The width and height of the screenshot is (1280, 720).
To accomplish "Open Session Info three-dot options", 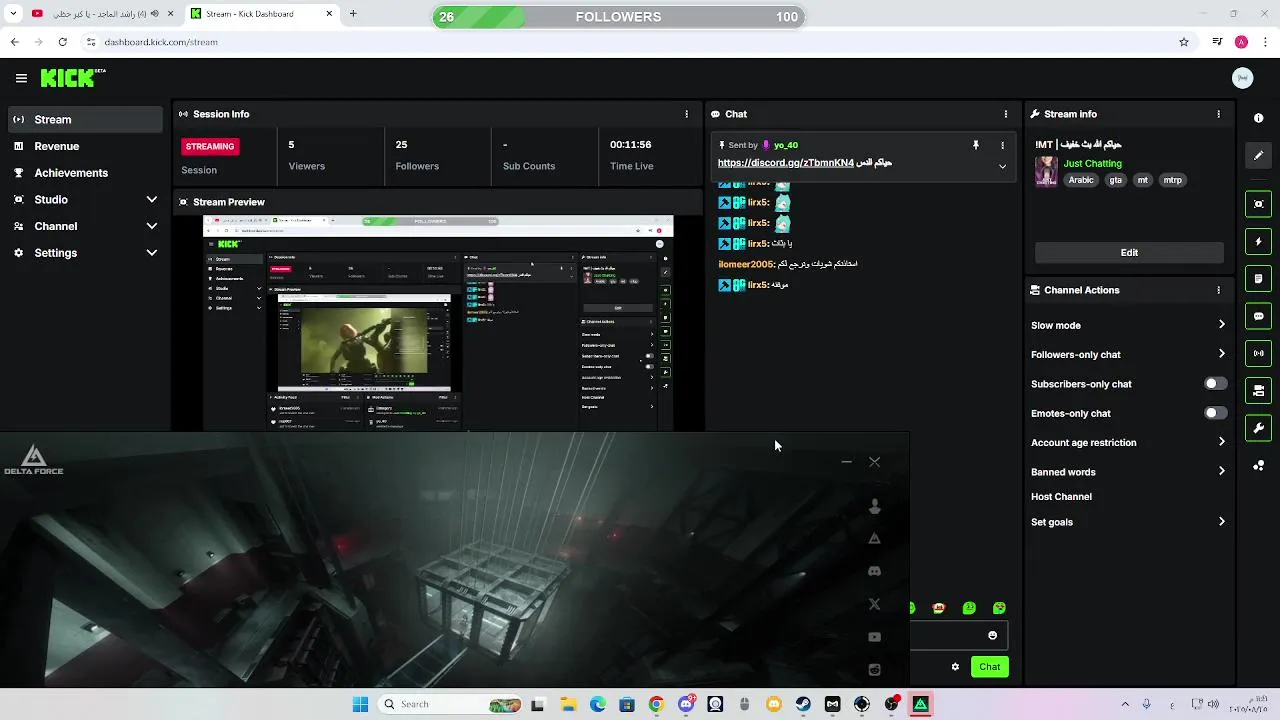I will click(686, 114).
